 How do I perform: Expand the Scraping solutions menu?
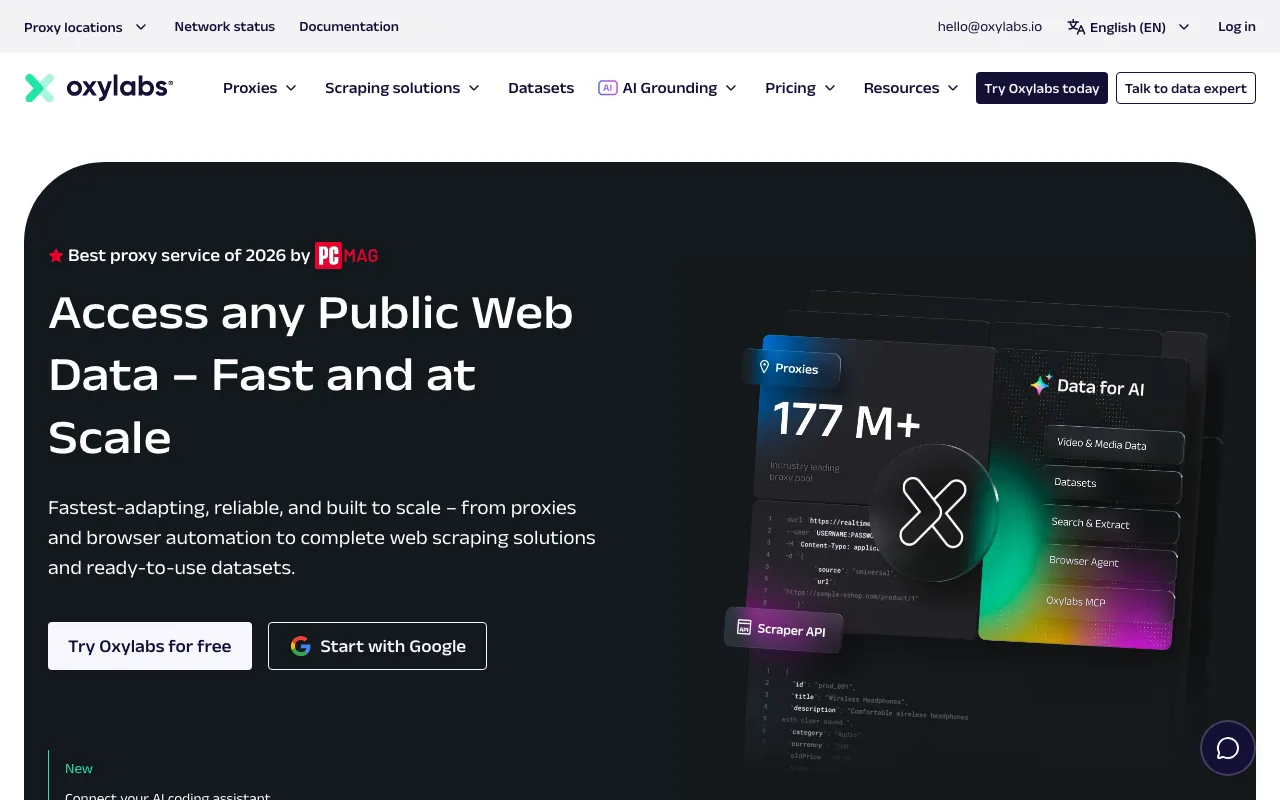point(402,88)
